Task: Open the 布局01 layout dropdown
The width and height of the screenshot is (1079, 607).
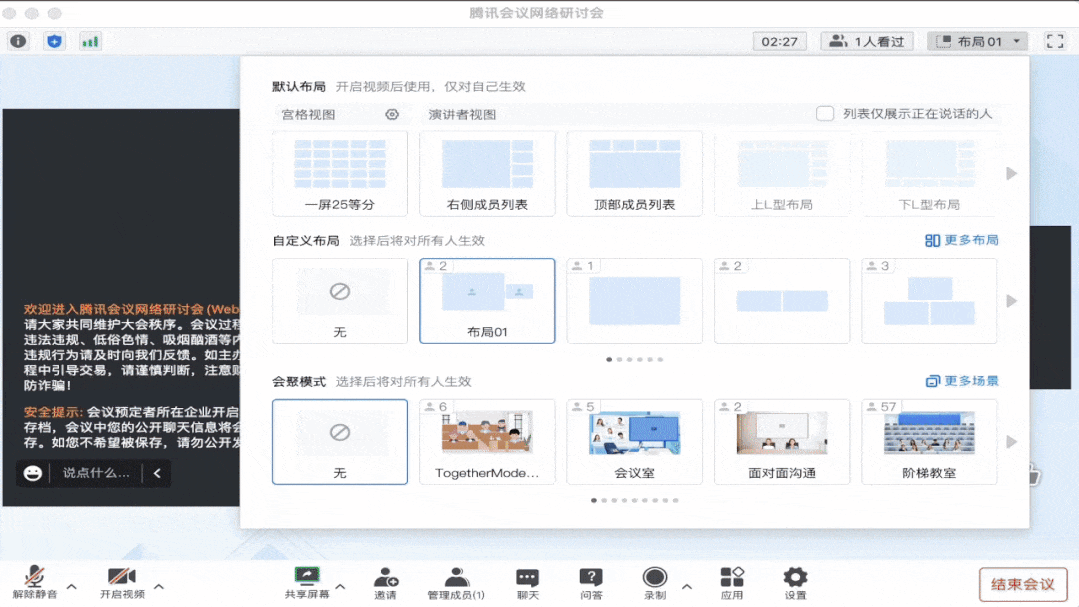Action: coord(978,41)
